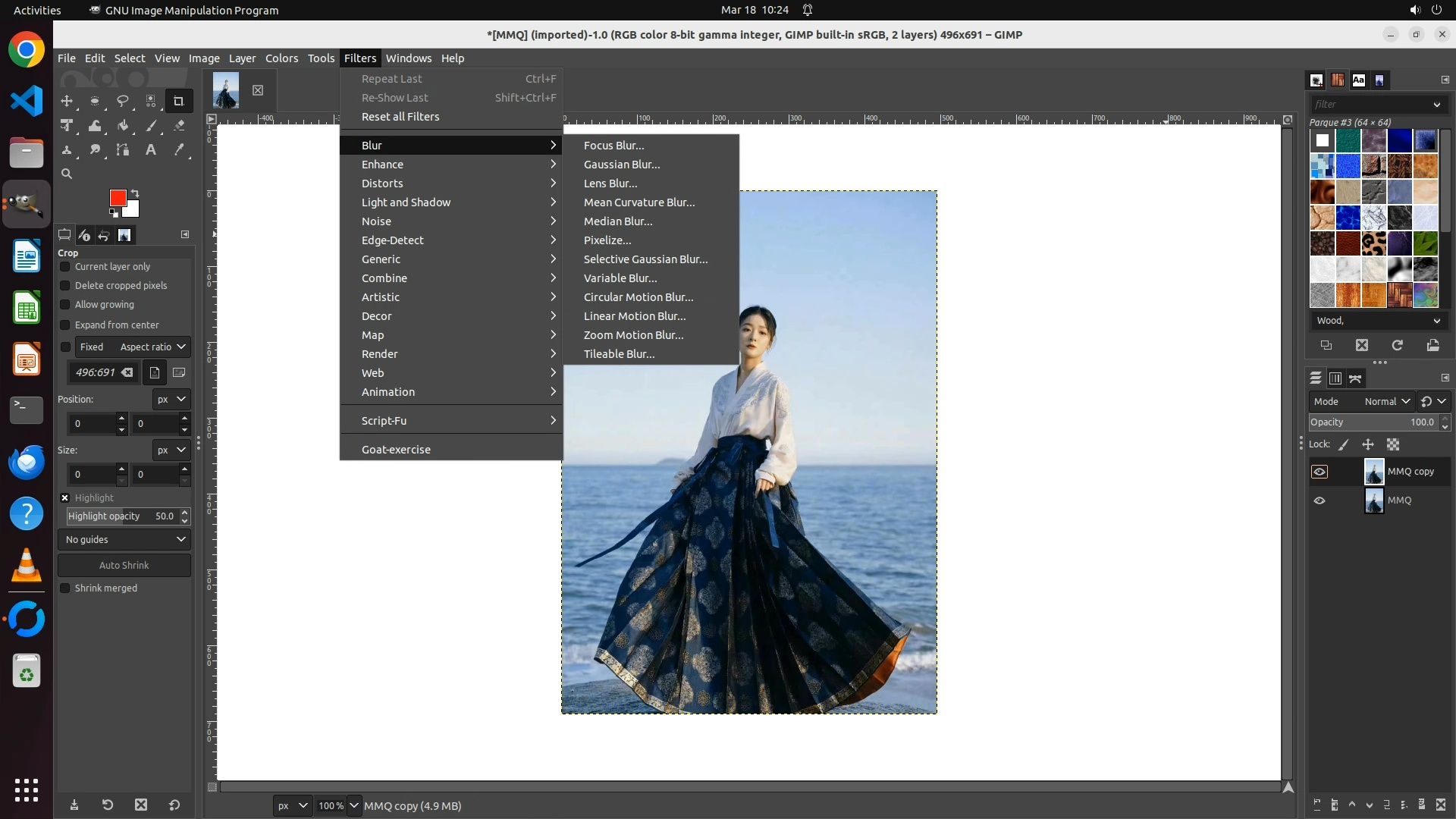Viewport: 1456px width, 819px height.
Task: Select the Paintbrush tool
Action: tap(151, 126)
